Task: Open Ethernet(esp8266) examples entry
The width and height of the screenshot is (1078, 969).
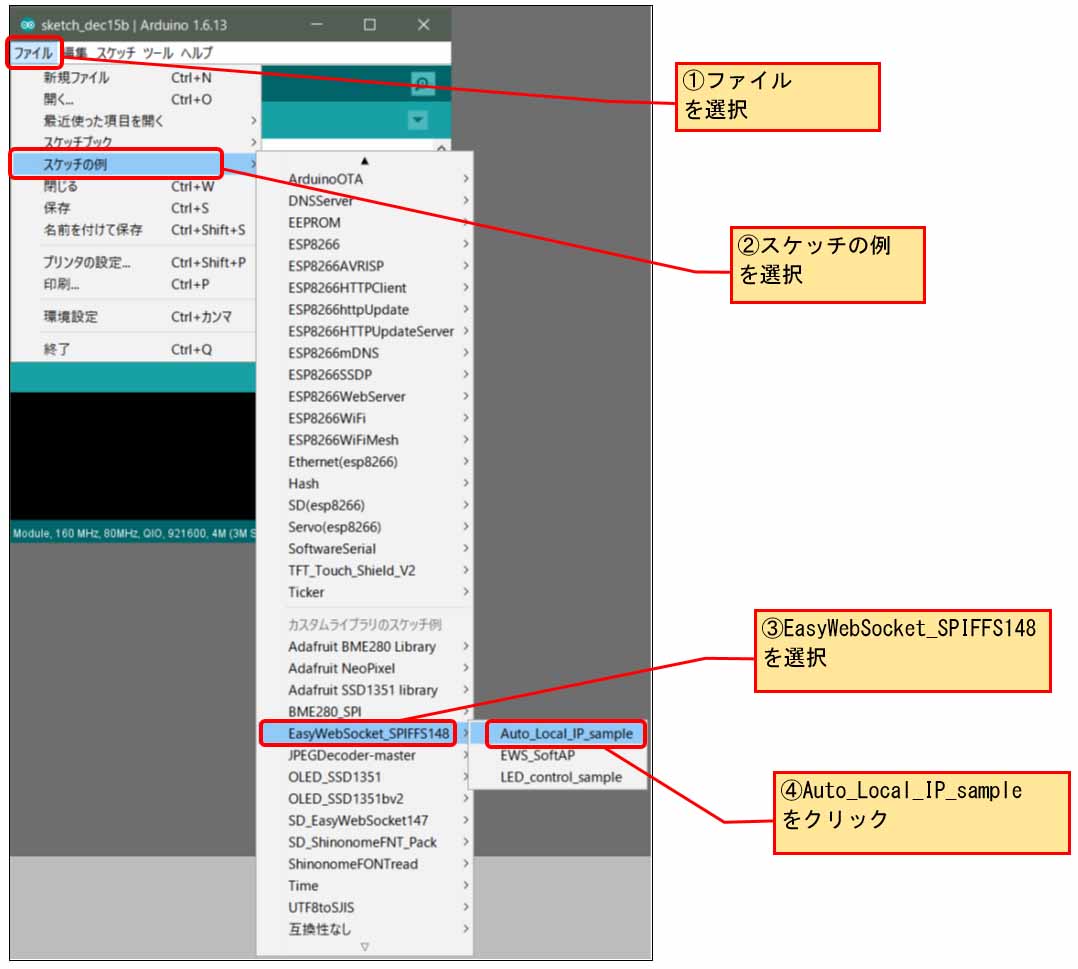Action: pyautogui.click(x=366, y=462)
